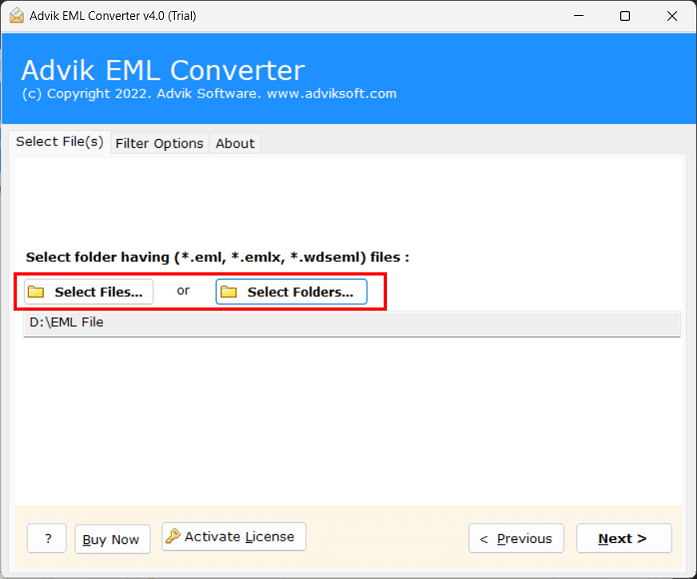This screenshot has width=697, height=579.
Task: Switch to the Filter Options tab
Action: pyautogui.click(x=160, y=144)
